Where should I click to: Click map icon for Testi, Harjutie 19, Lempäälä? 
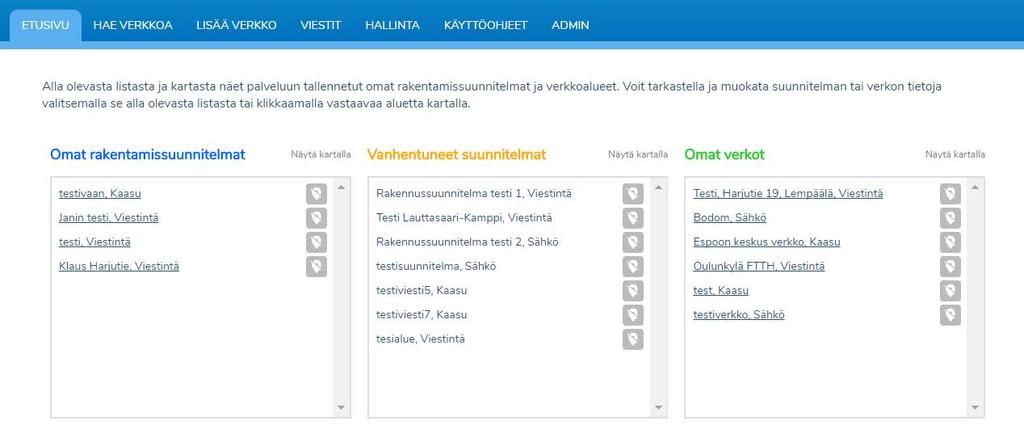point(950,193)
